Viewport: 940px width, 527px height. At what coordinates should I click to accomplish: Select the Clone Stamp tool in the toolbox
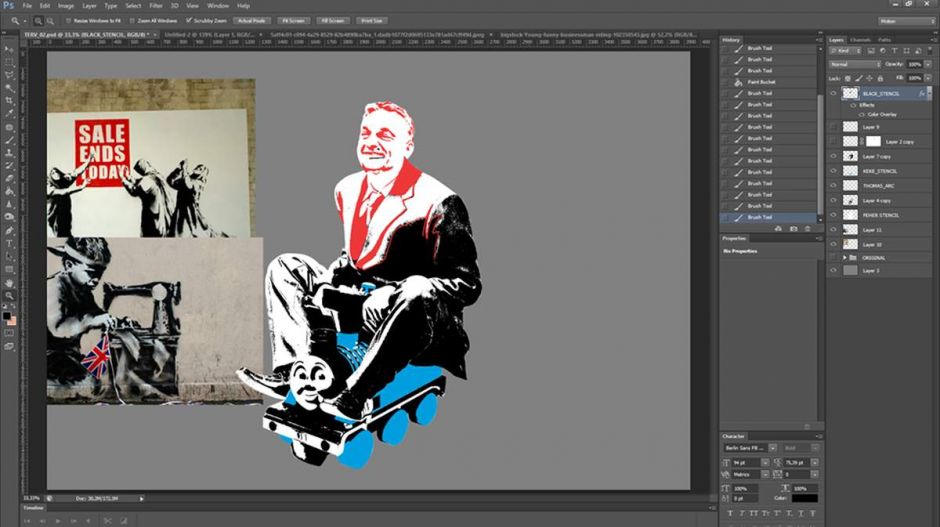[9, 152]
